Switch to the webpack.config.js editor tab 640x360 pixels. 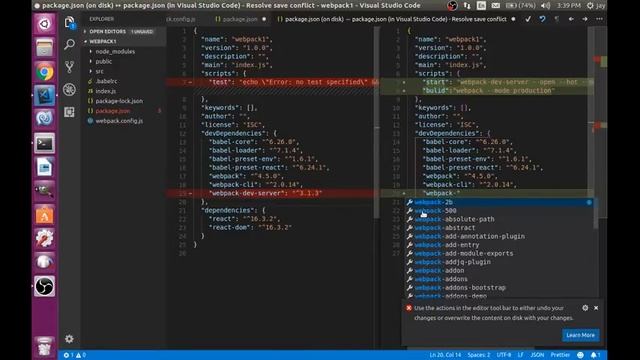[181, 19]
